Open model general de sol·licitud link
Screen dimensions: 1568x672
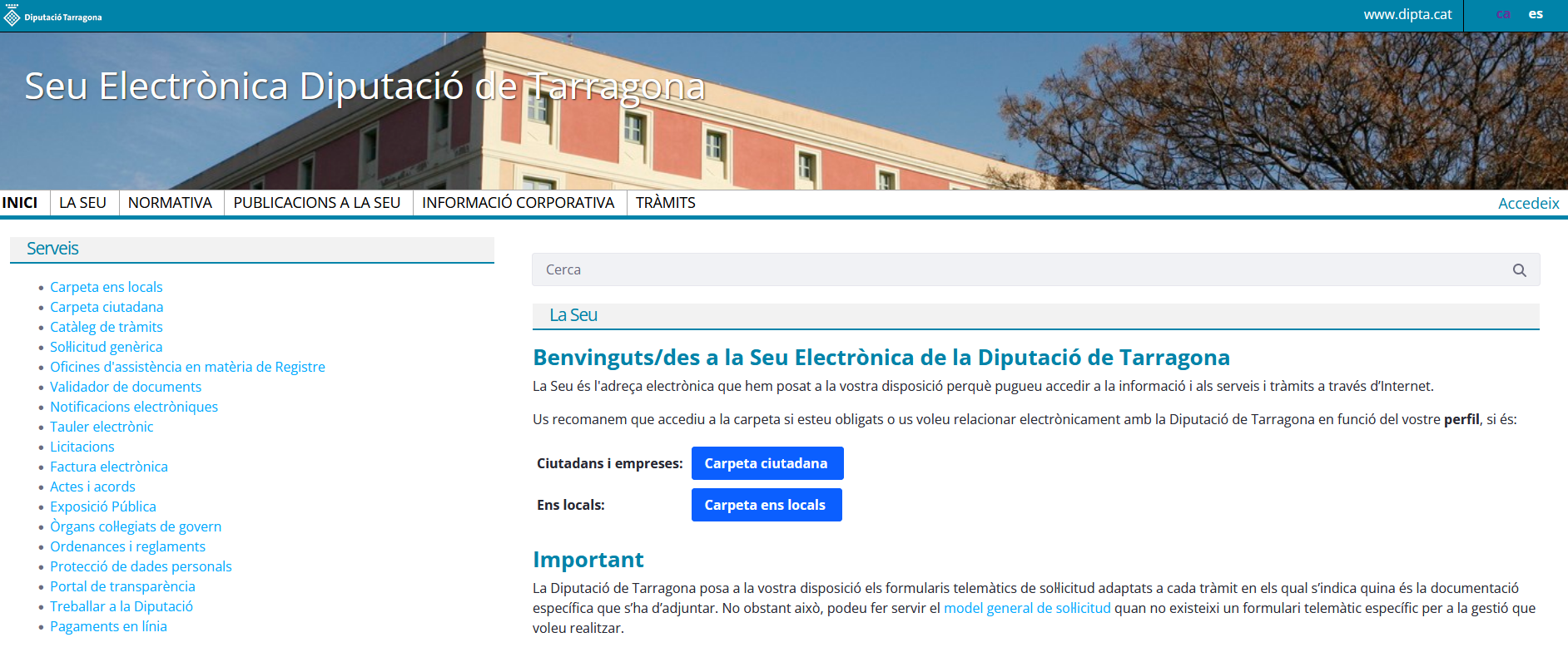(1026, 608)
